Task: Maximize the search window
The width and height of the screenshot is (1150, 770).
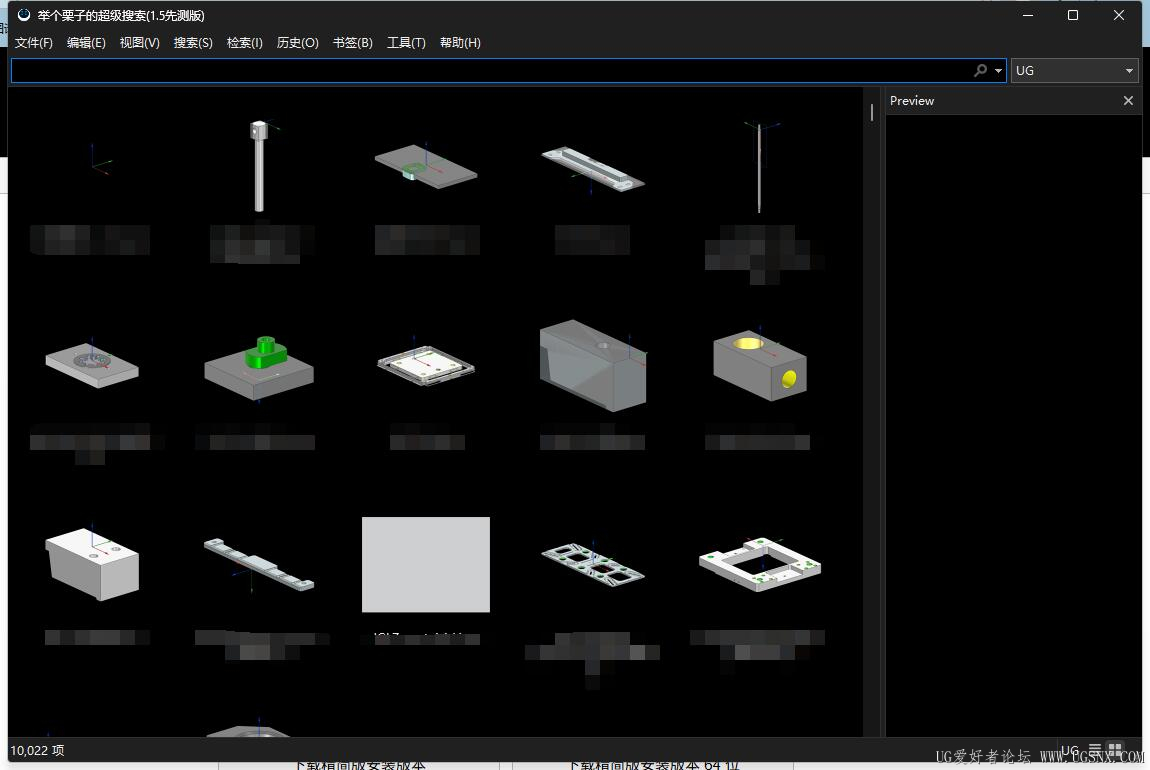Action: (1072, 15)
